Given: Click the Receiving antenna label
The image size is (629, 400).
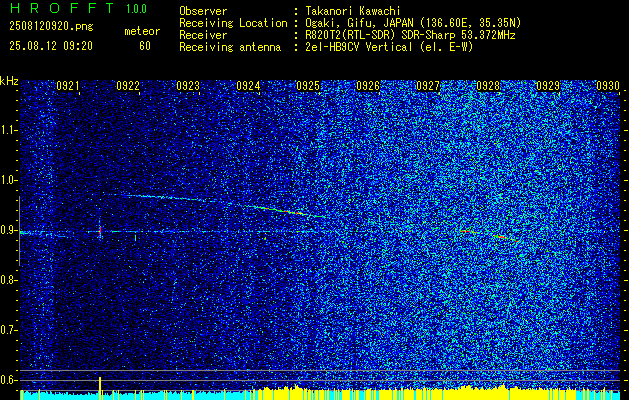Looking at the screenshot, I should click(230, 47).
